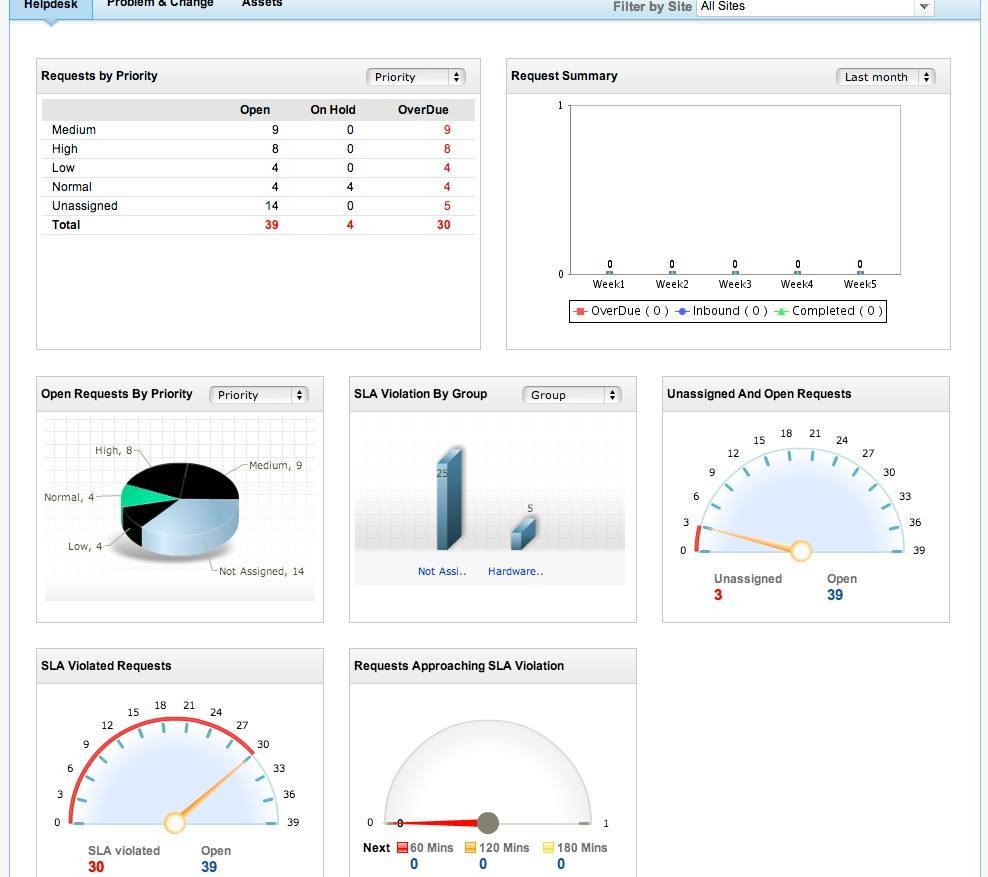Open the Last month period dropdown
988x877 pixels.
point(885,77)
